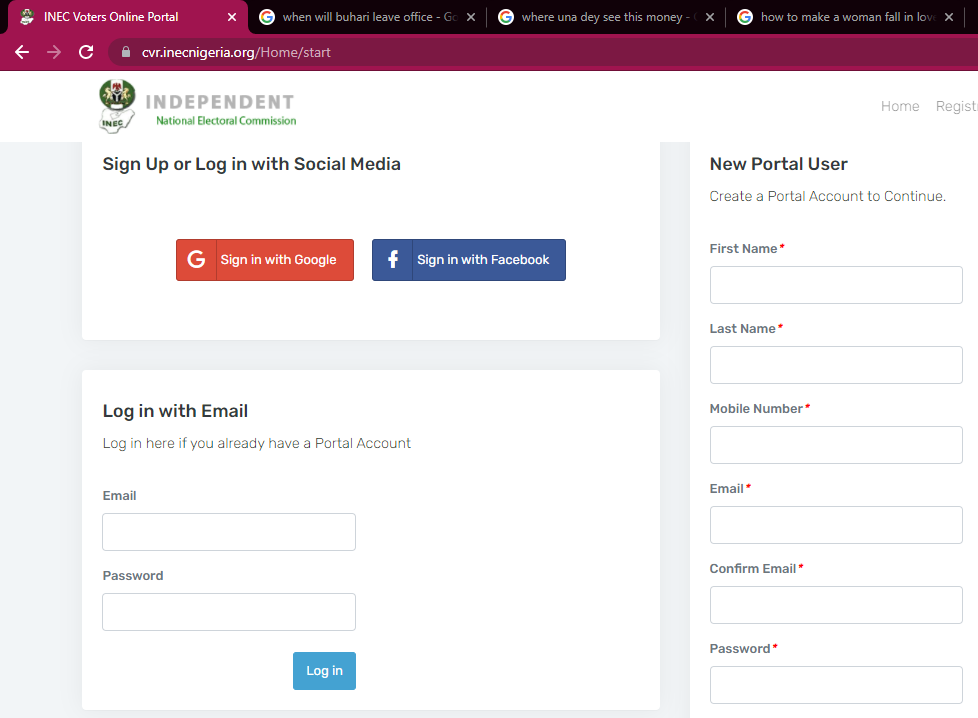Sign in with Google button
This screenshot has height=718, width=978.
pos(265,260)
